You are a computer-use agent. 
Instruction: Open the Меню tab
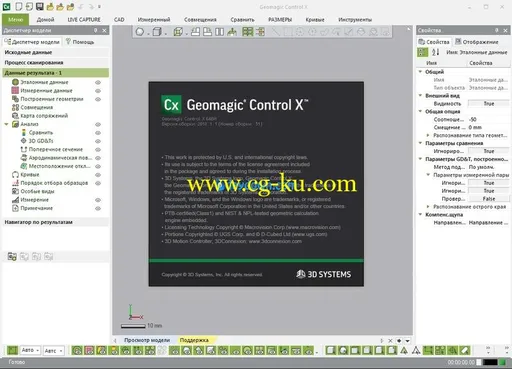tap(15, 19)
